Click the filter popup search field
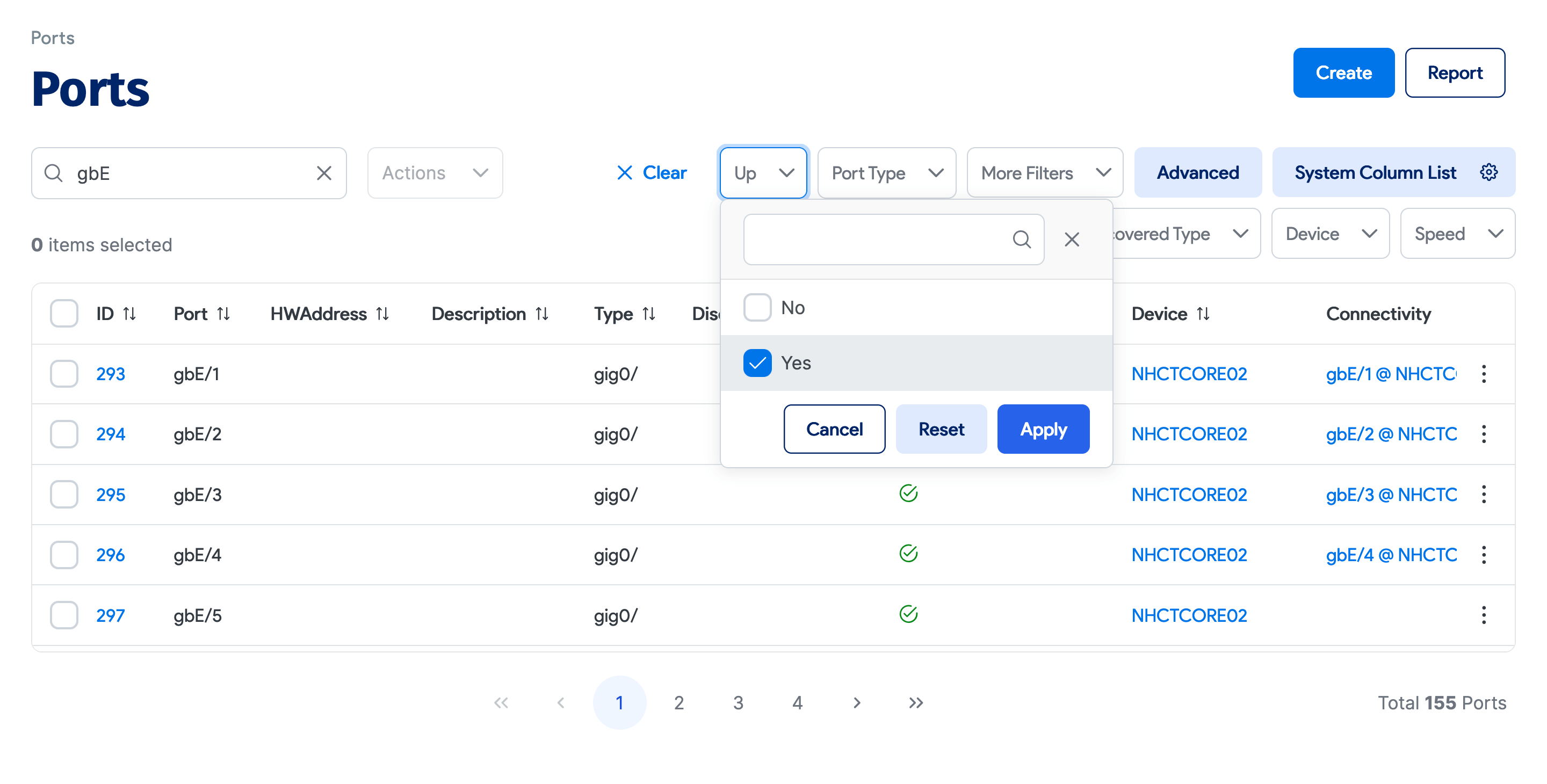 [x=877, y=239]
